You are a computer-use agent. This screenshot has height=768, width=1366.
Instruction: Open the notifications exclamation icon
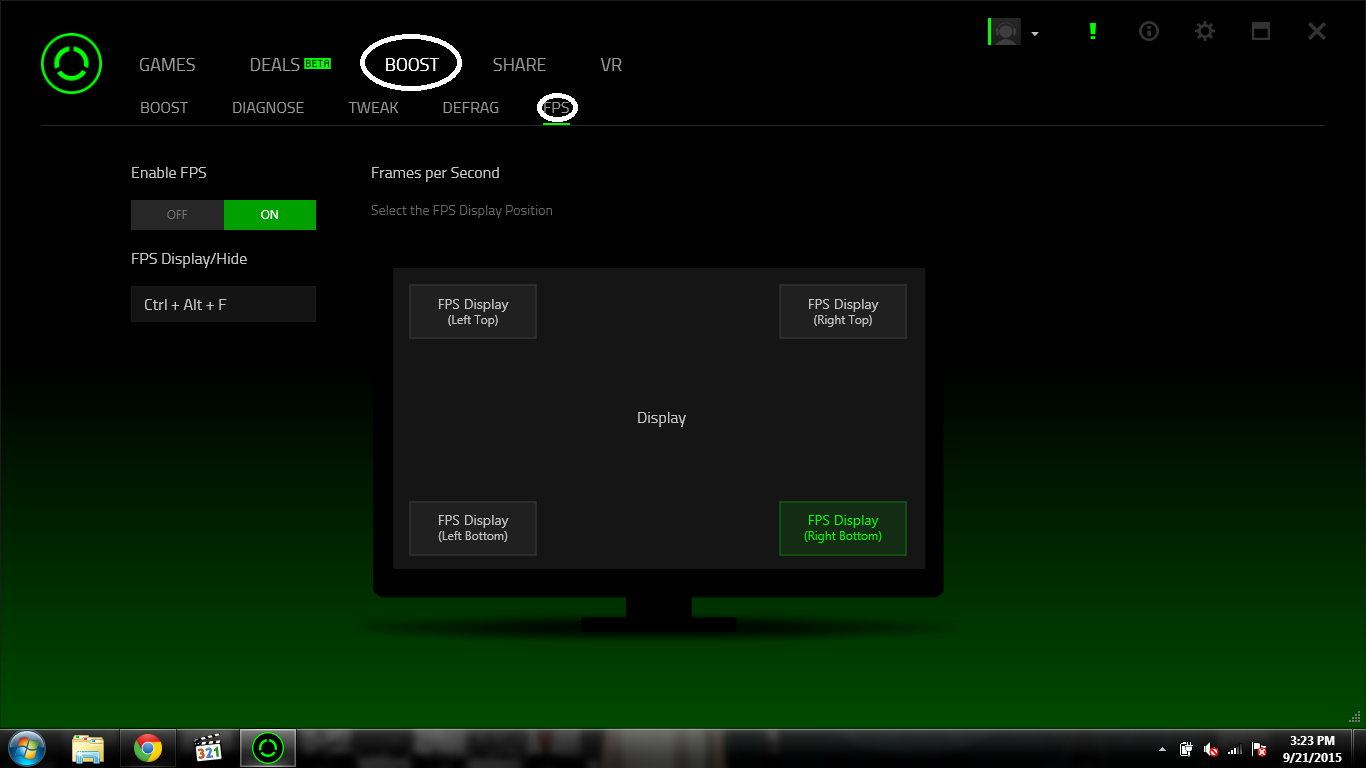click(1092, 31)
